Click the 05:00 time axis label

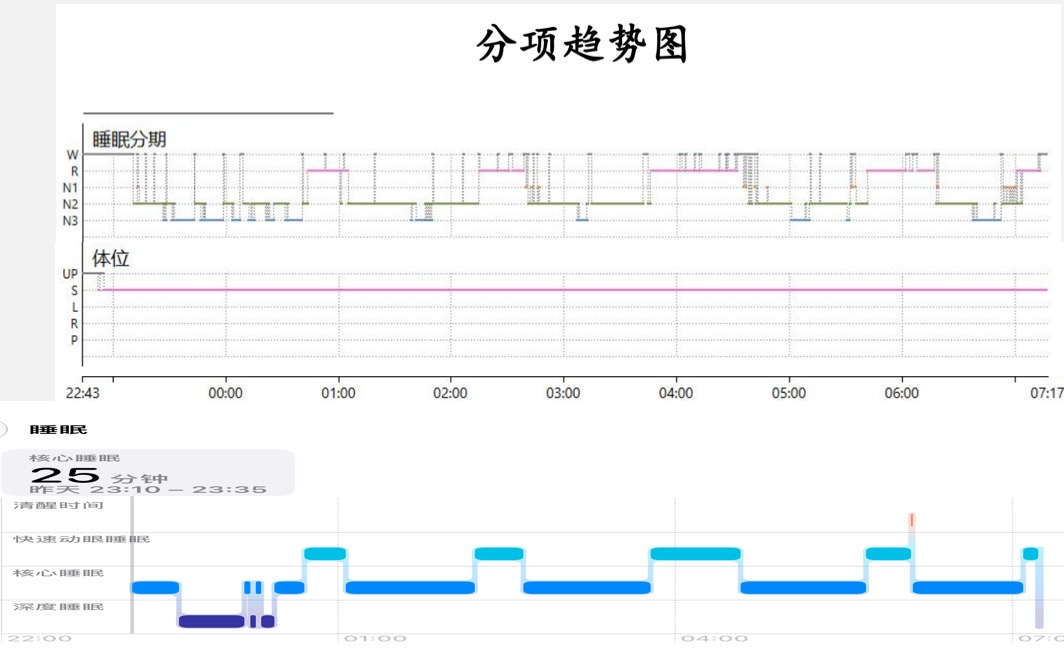pyautogui.click(x=788, y=393)
